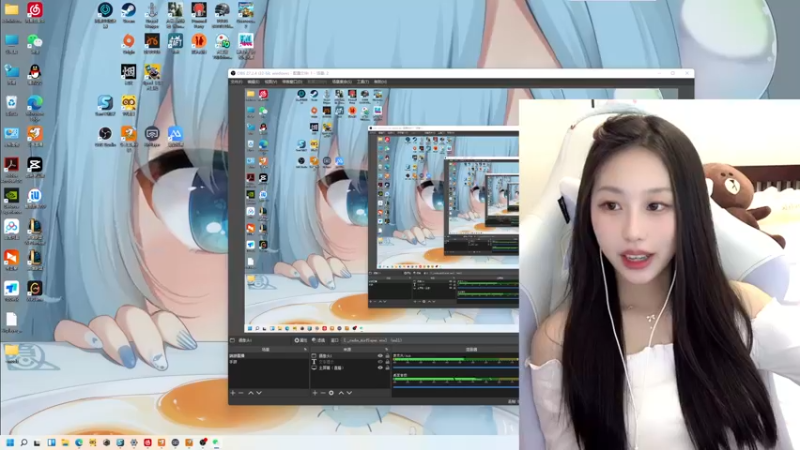This screenshot has width=800, height=450.
Task: Remove selected source with minus button
Action: tap(323, 393)
